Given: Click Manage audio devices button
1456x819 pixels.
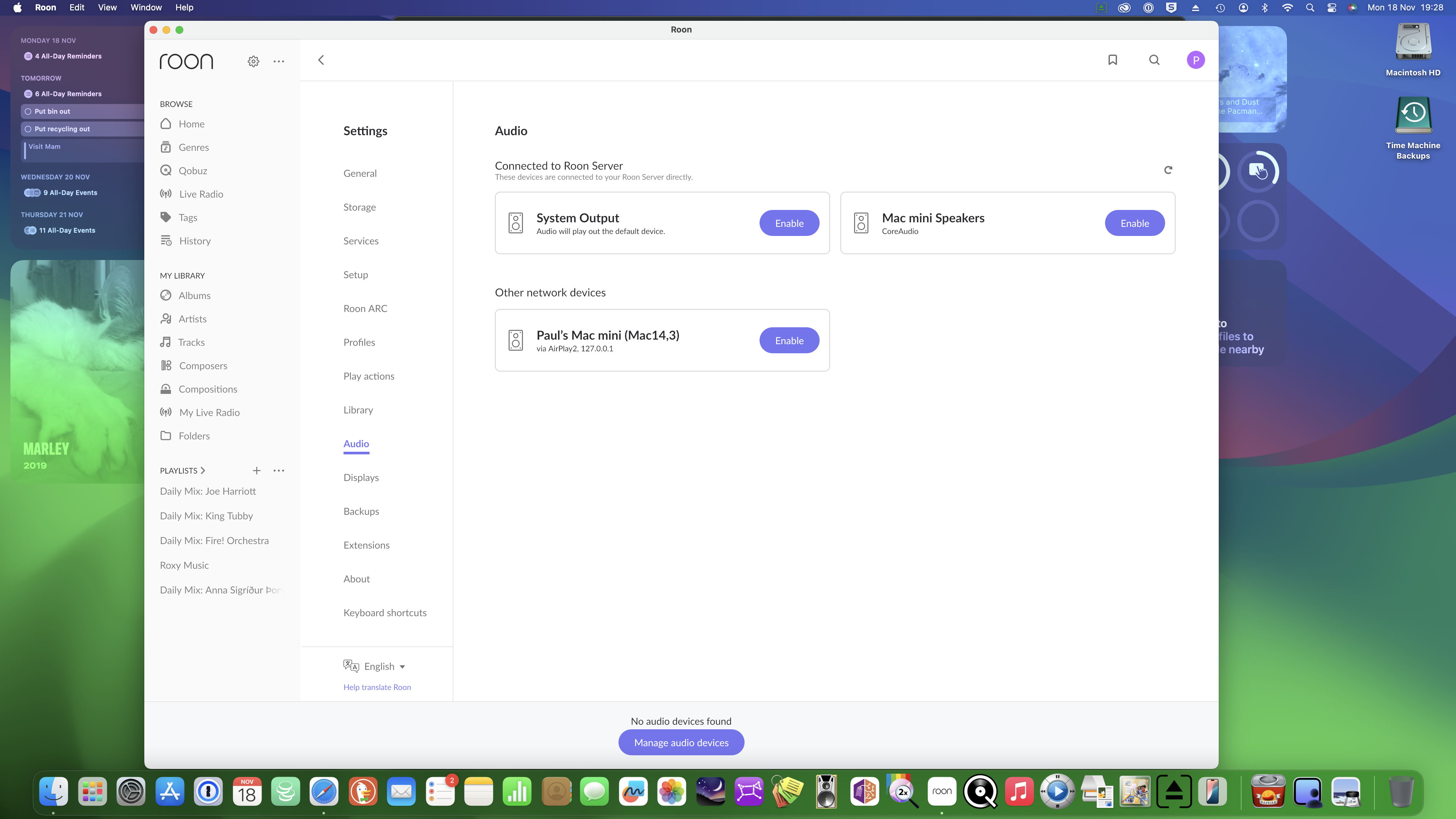Looking at the screenshot, I should [681, 742].
